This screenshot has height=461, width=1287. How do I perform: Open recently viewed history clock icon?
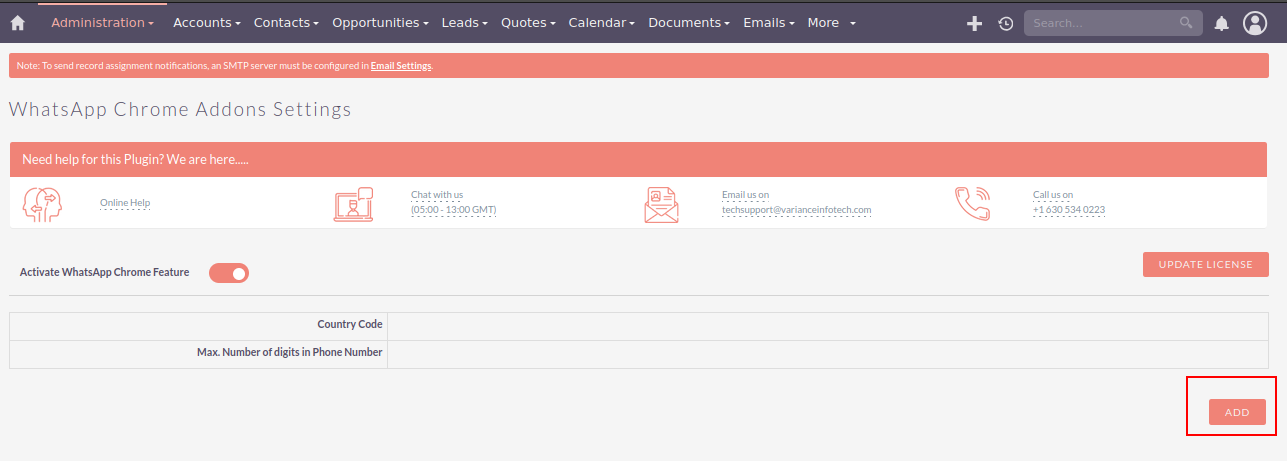(1006, 23)
